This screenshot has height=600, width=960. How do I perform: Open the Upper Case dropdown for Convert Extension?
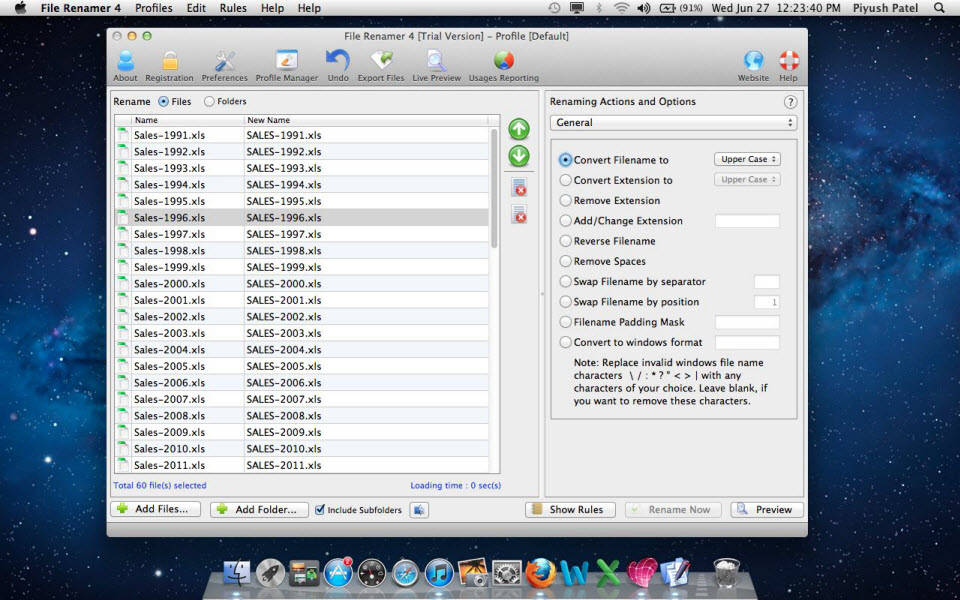pos(747,180)
